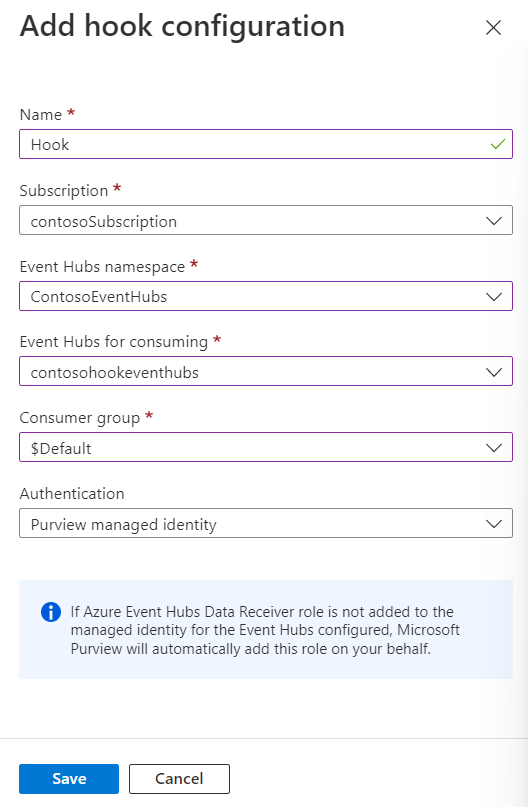Screen dimensions: 528x807
Task: Open the Event Hubs for consuming dropdown
Action: [x=266, y=371]
